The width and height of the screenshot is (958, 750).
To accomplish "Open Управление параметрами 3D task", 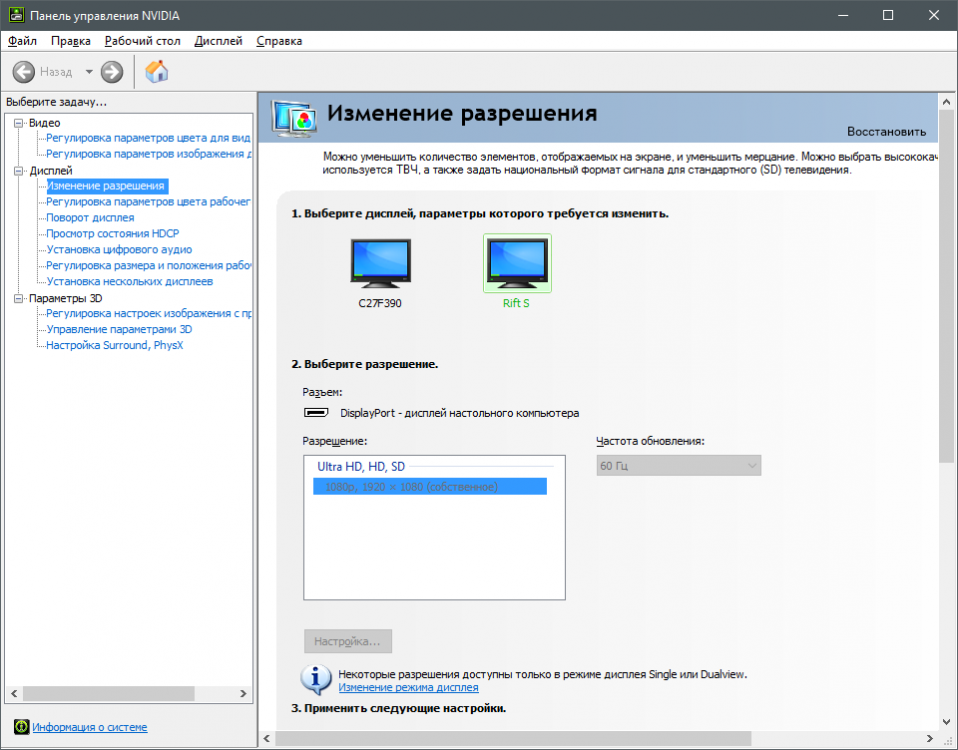I will click(119, 329).
